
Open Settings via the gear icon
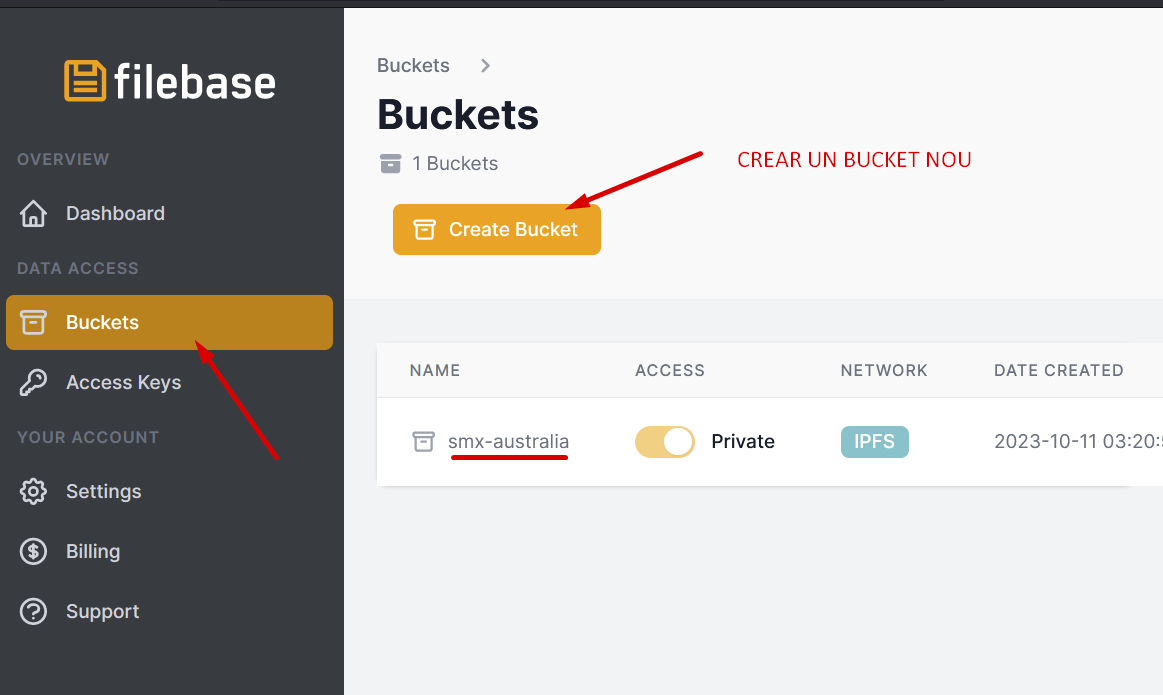pyautogui.click(x=33, y=491)
